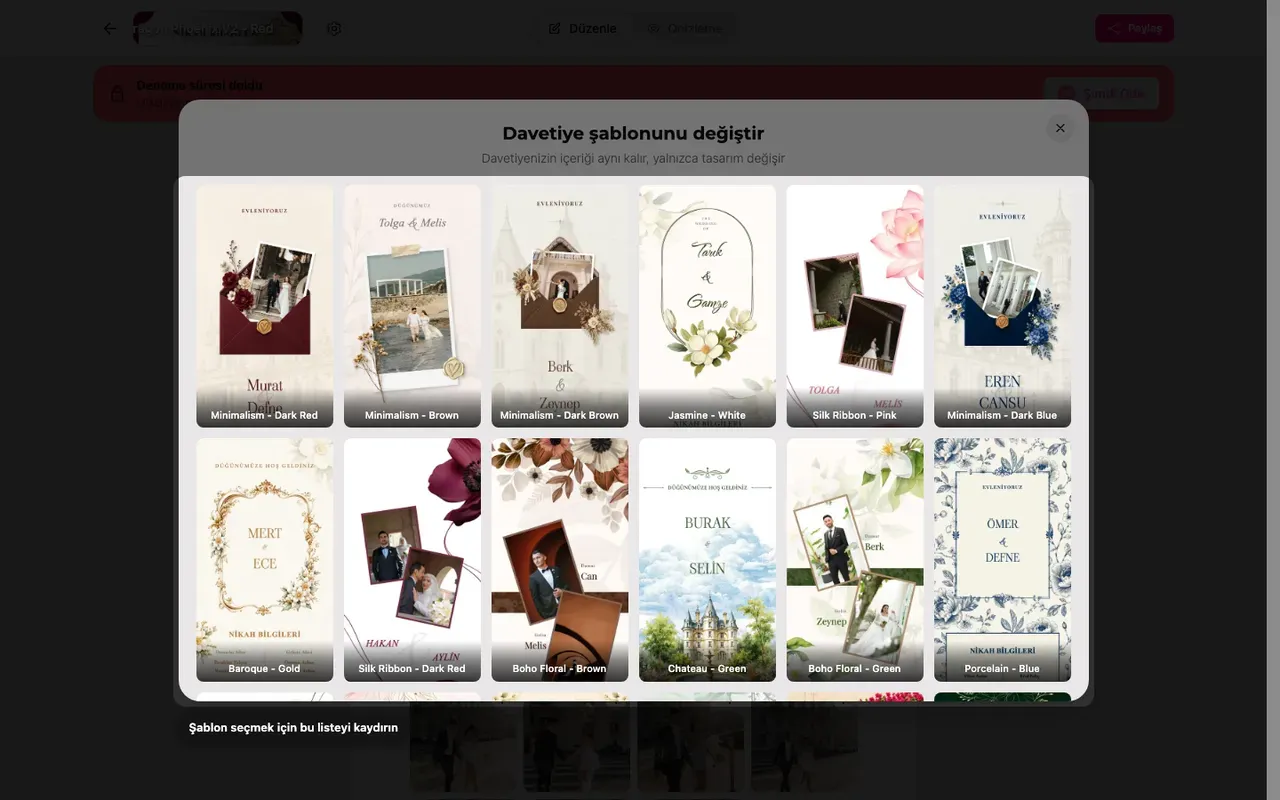1280x800 pixels.
Task: Close the template change dialog
Action: click(1060, 128)
